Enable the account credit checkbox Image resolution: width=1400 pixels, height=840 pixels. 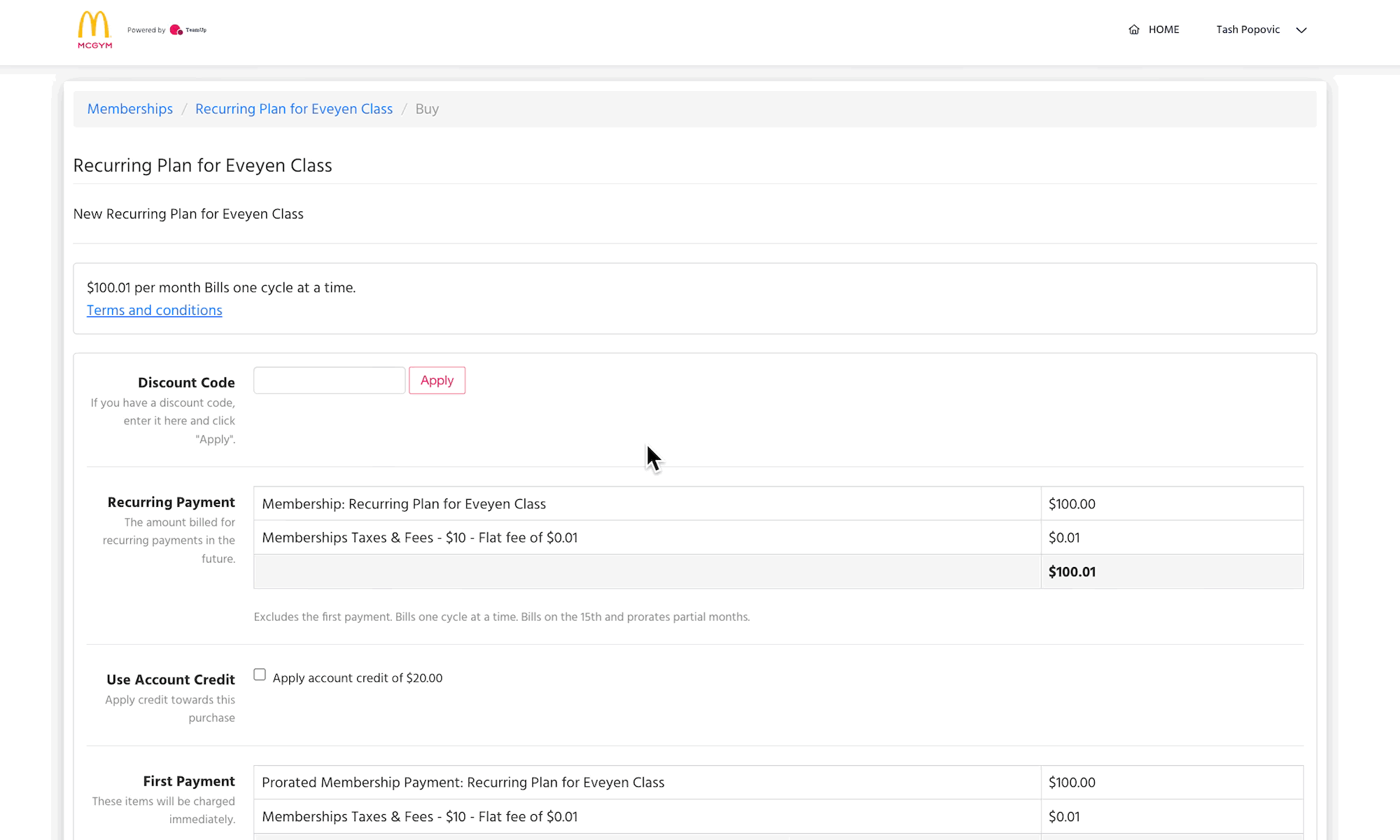point(260,675)
